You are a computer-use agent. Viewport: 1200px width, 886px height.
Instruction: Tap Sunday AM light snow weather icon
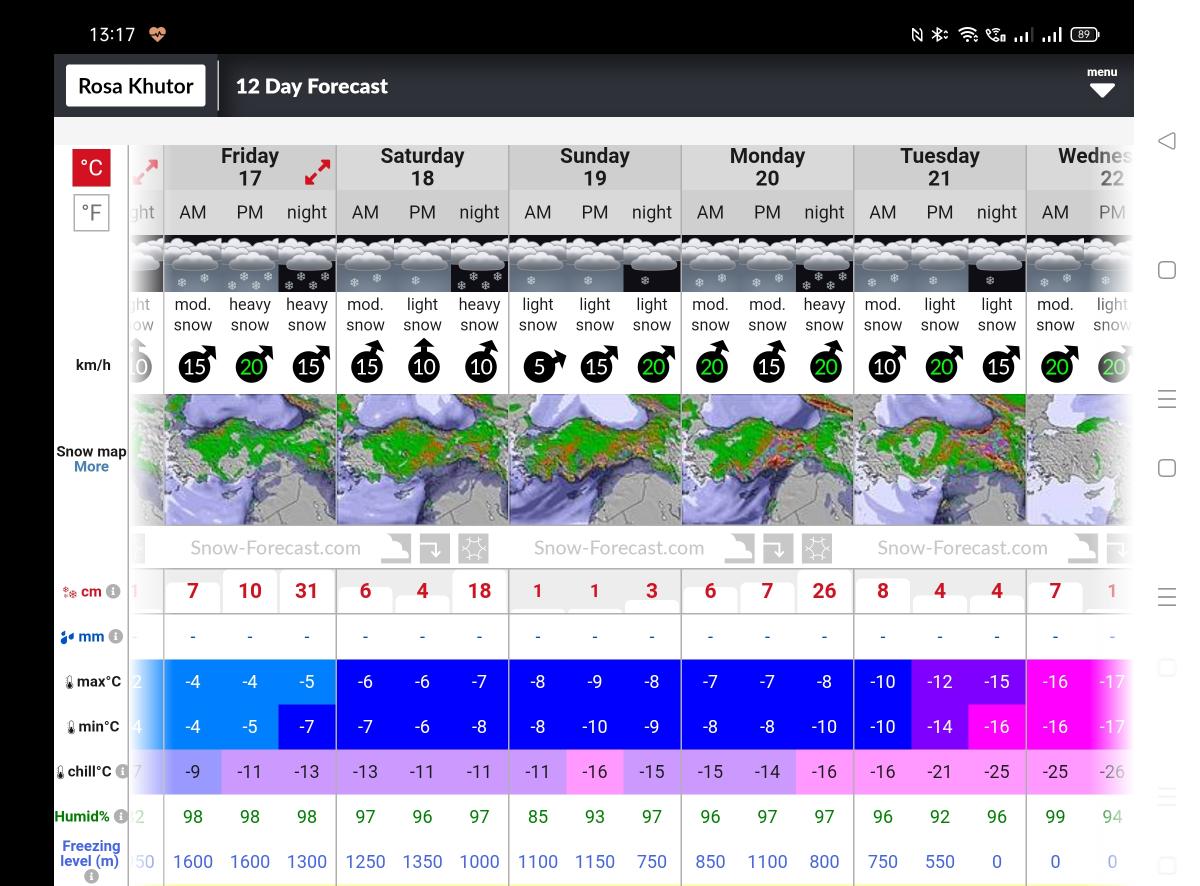pyautogui.click(x=538, y=265)
